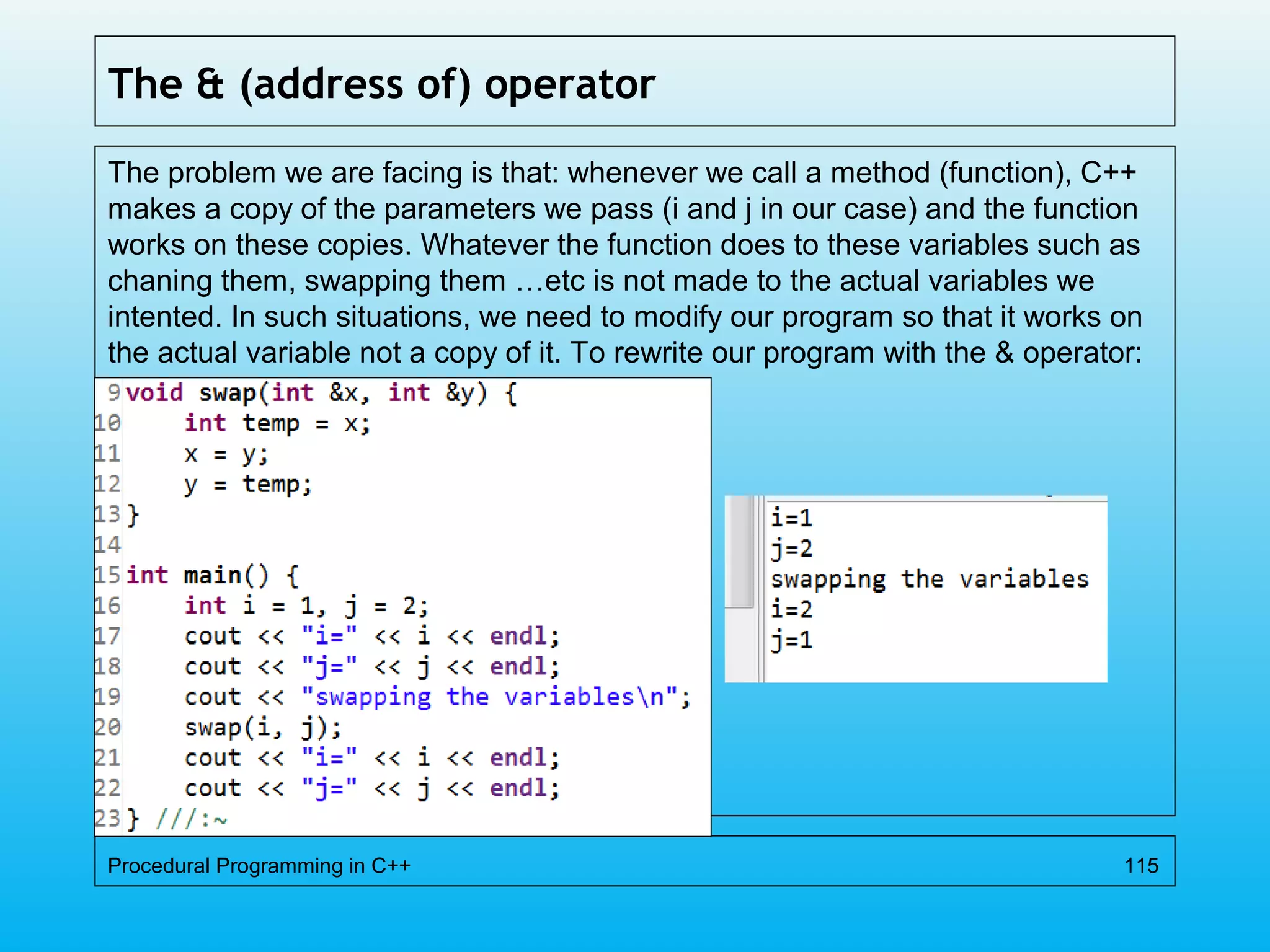Image resolution: width=1270 pixels, height=952 pixels.
Task: Click first output line 'i=1' in console
Action: (791, 518)
